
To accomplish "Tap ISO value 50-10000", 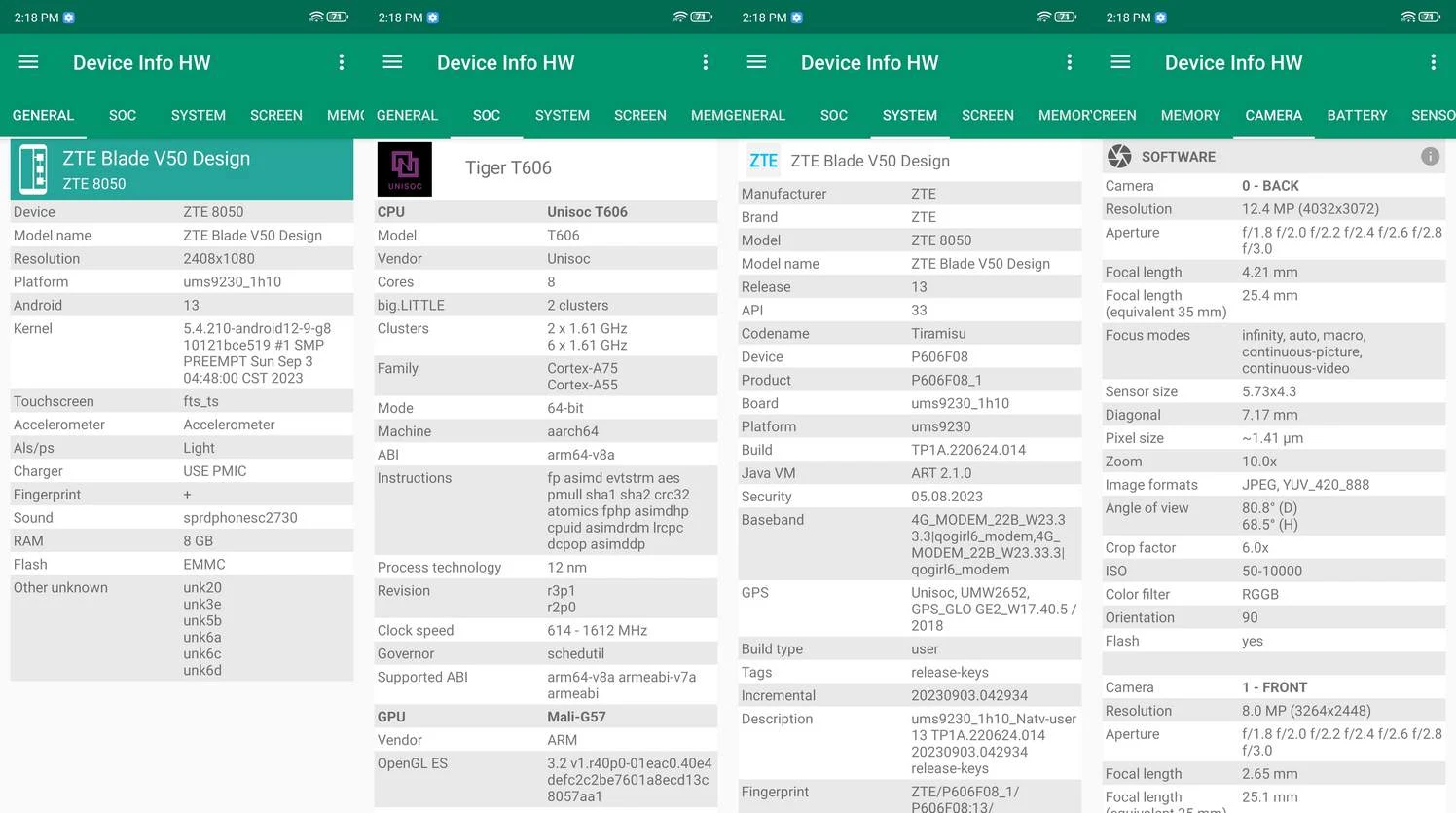I will pyautogui.click(x=1272, y=571).
